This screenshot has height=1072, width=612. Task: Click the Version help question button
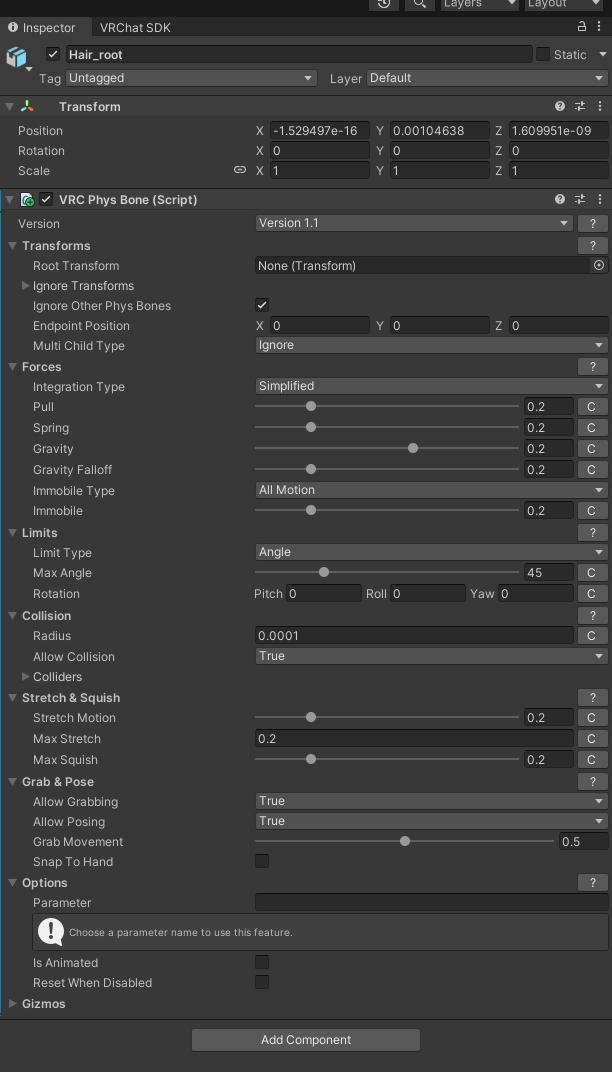592,224
